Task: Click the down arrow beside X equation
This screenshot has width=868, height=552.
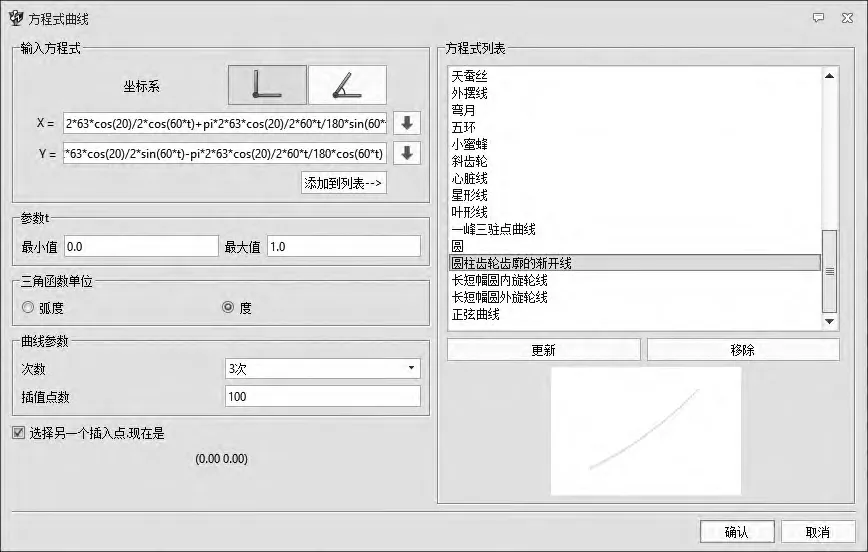Action: [x=407, y=124]
